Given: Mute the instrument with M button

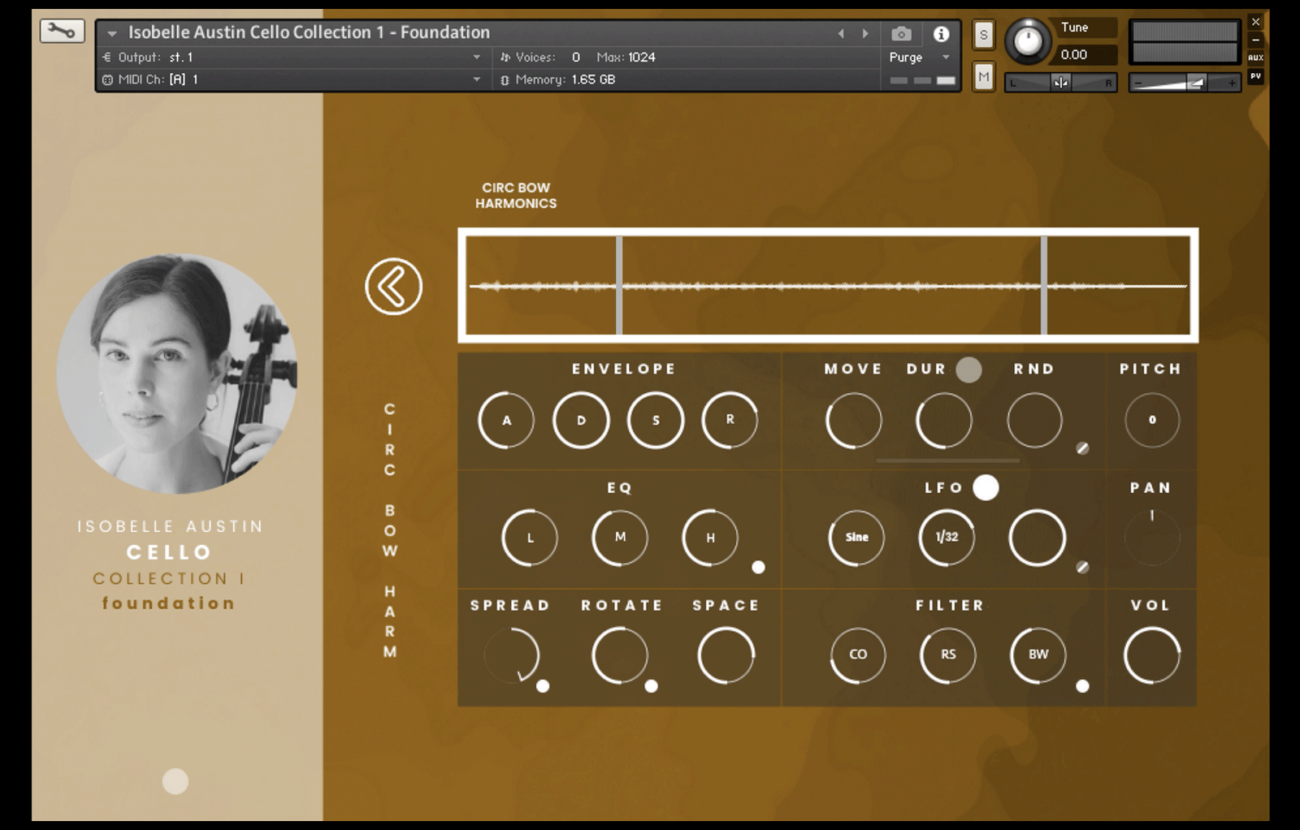Looking at the screenshot, I should coord(983,77).
